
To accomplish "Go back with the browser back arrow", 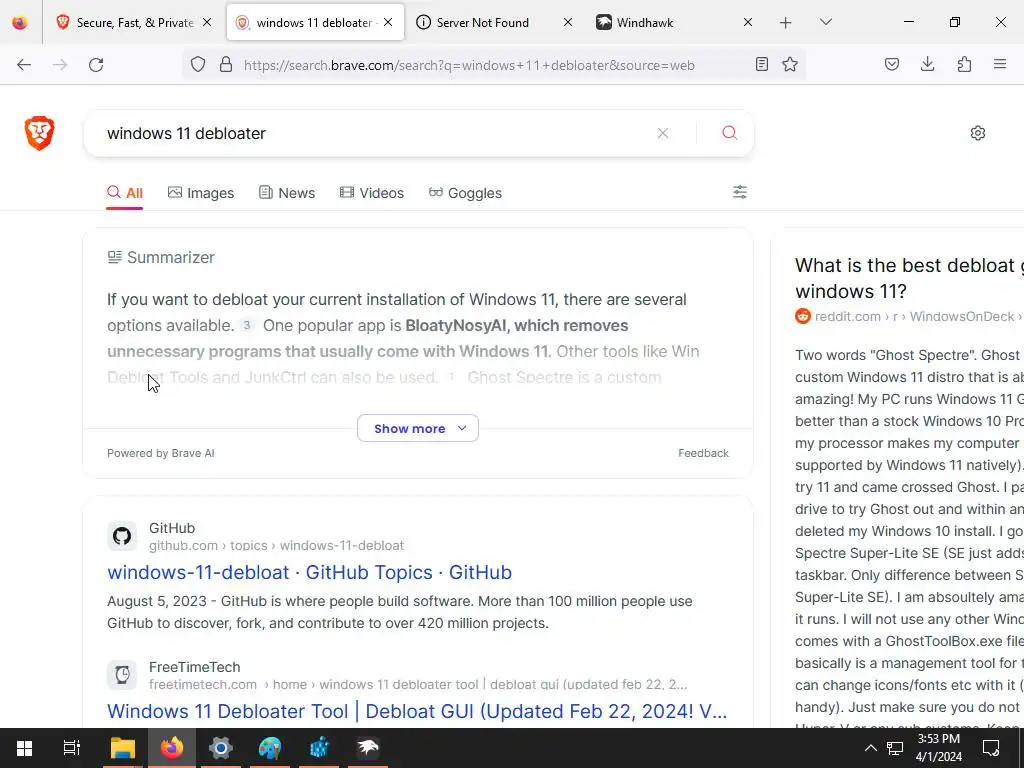I will coord(24,64).
